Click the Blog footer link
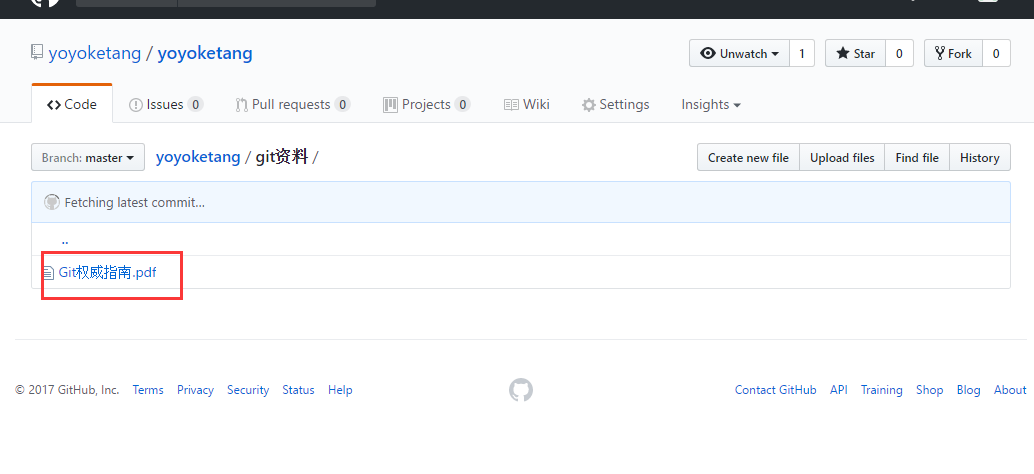The image size is (1034, 474). click(968, 390)
